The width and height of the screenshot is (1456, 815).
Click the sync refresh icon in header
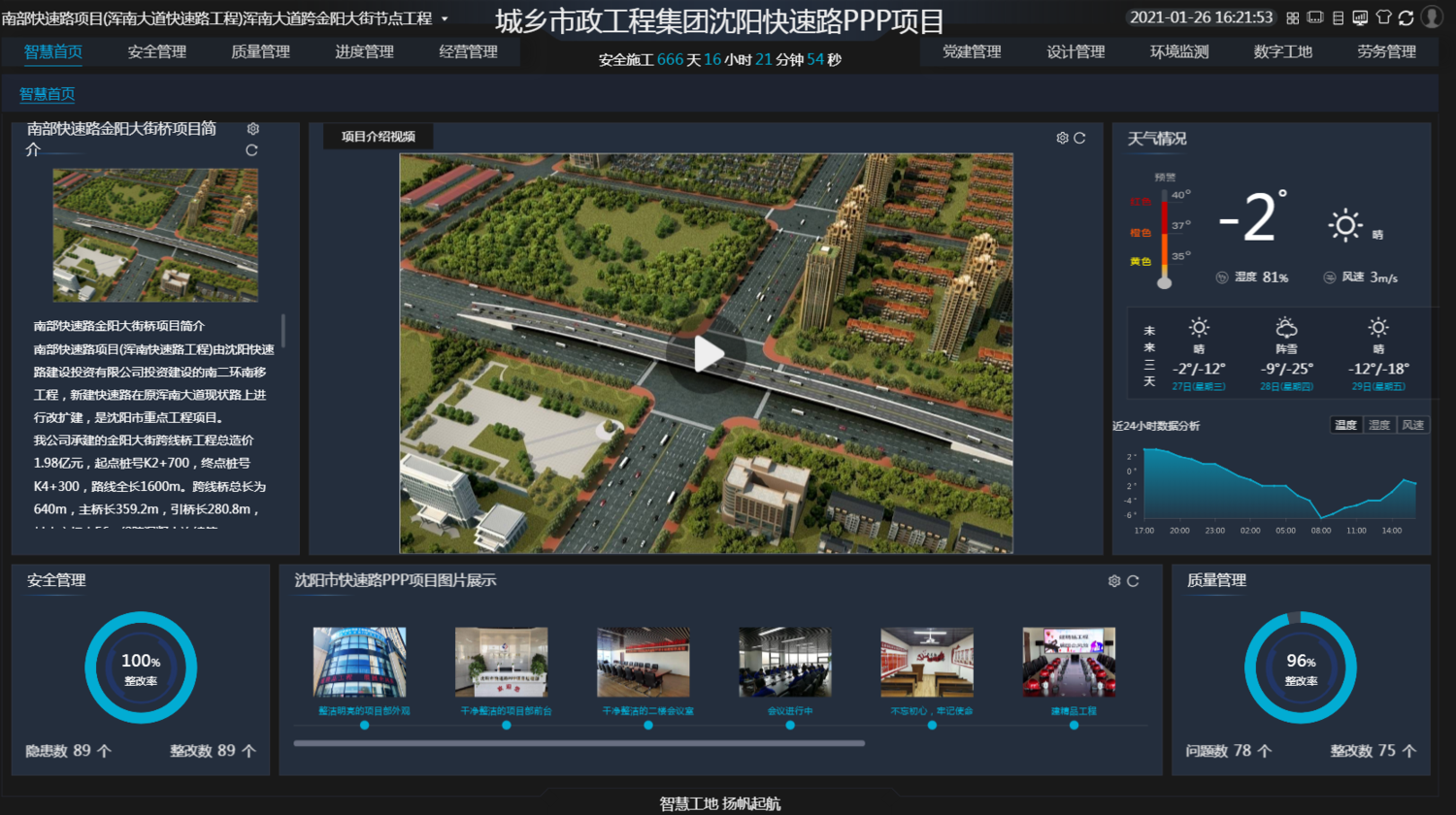click(1406, 17)
